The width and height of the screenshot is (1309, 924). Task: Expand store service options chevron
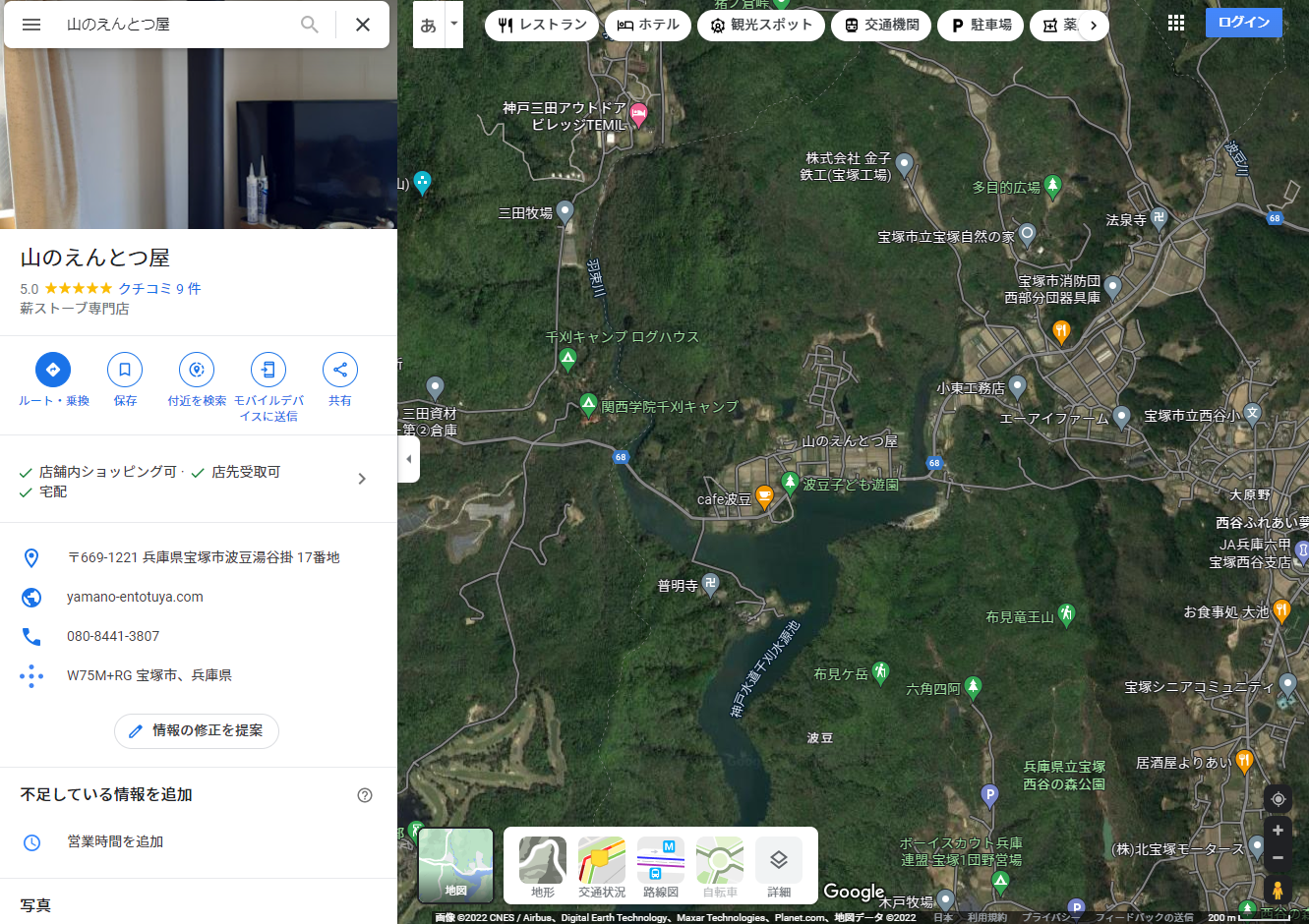(362, 479)
